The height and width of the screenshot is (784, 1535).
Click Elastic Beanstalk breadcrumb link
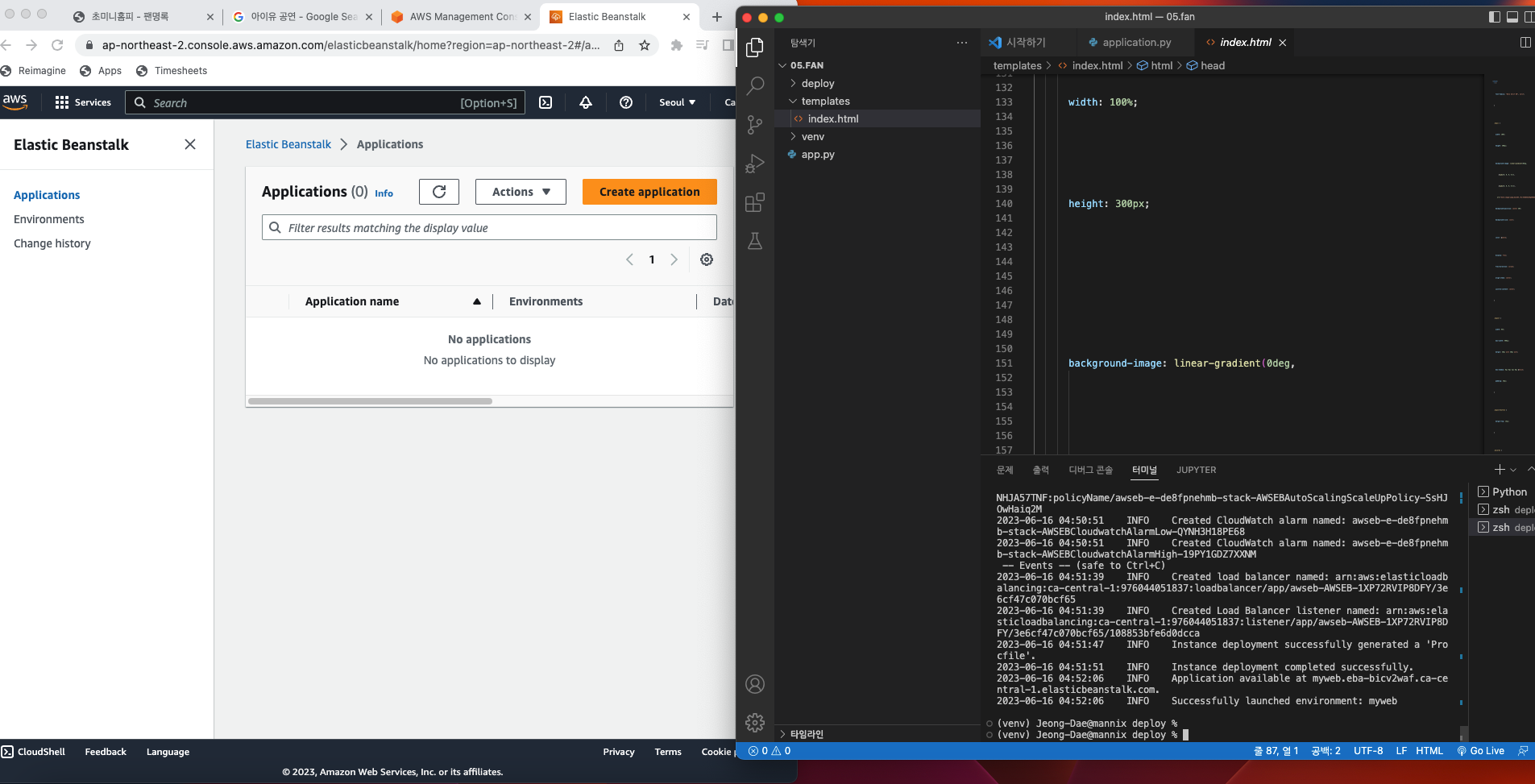288,144
